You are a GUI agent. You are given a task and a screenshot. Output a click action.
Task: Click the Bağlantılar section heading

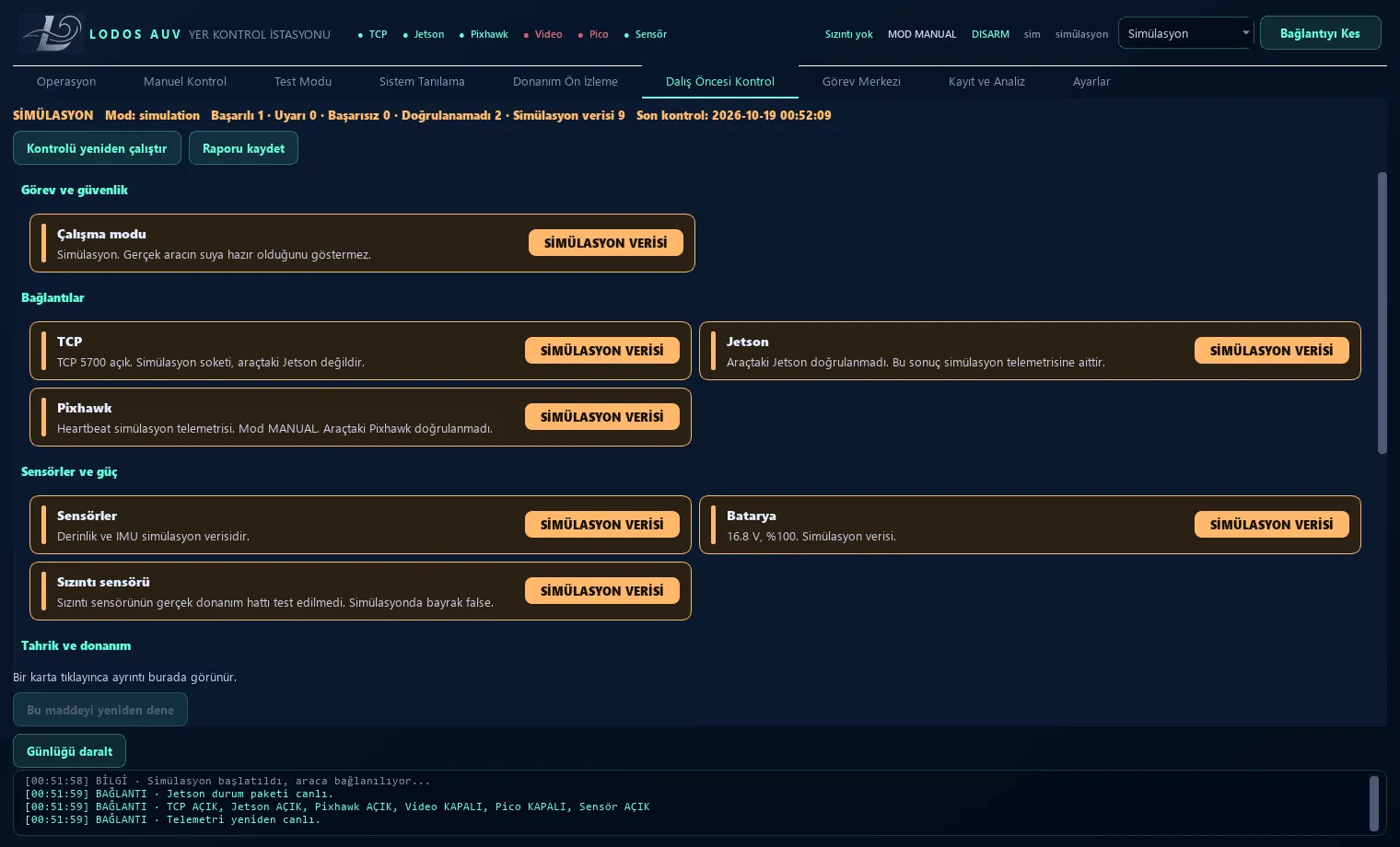[52, 297]
